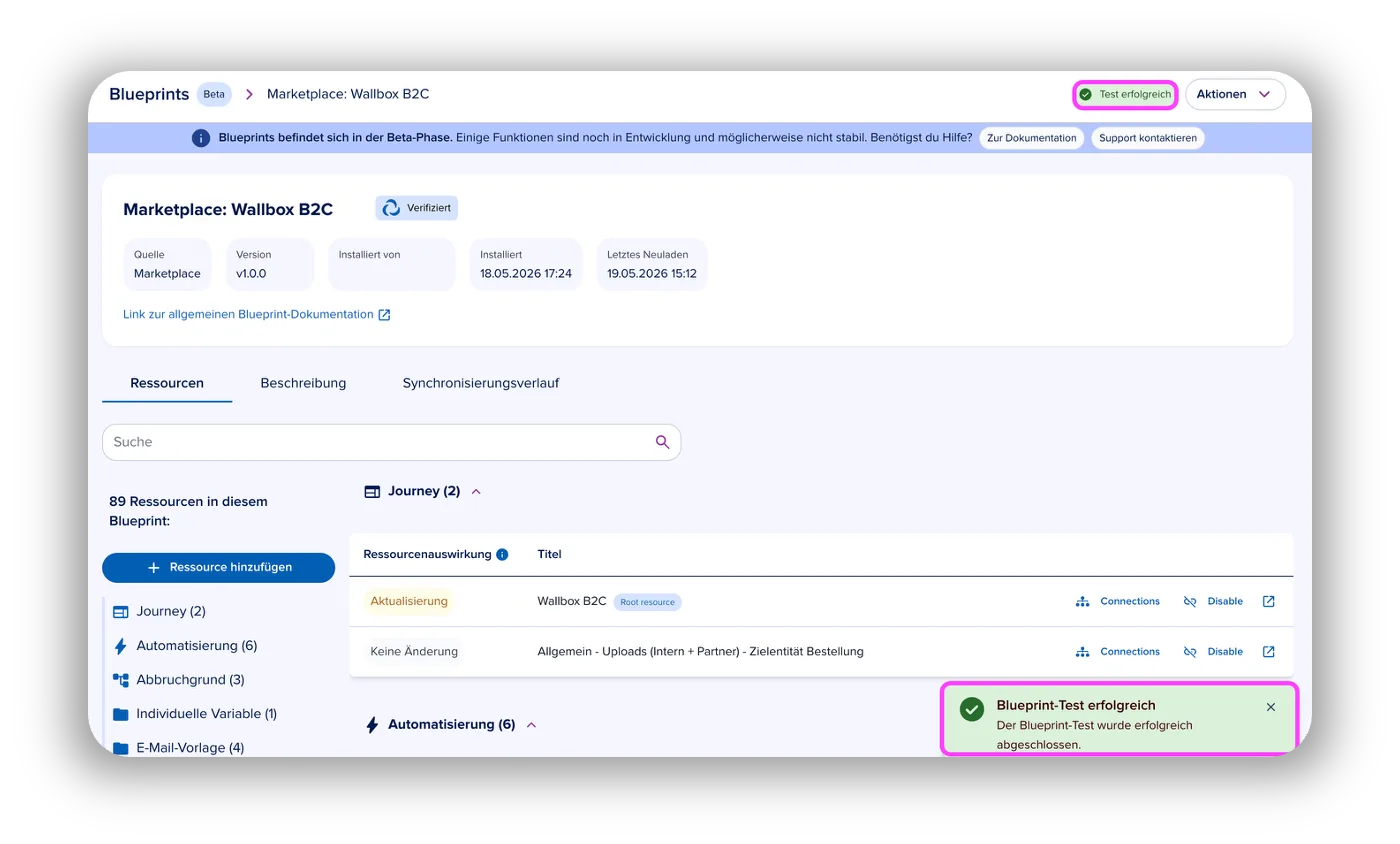Click the Root resource tag

pyautogui.click(x=647, y=602)
